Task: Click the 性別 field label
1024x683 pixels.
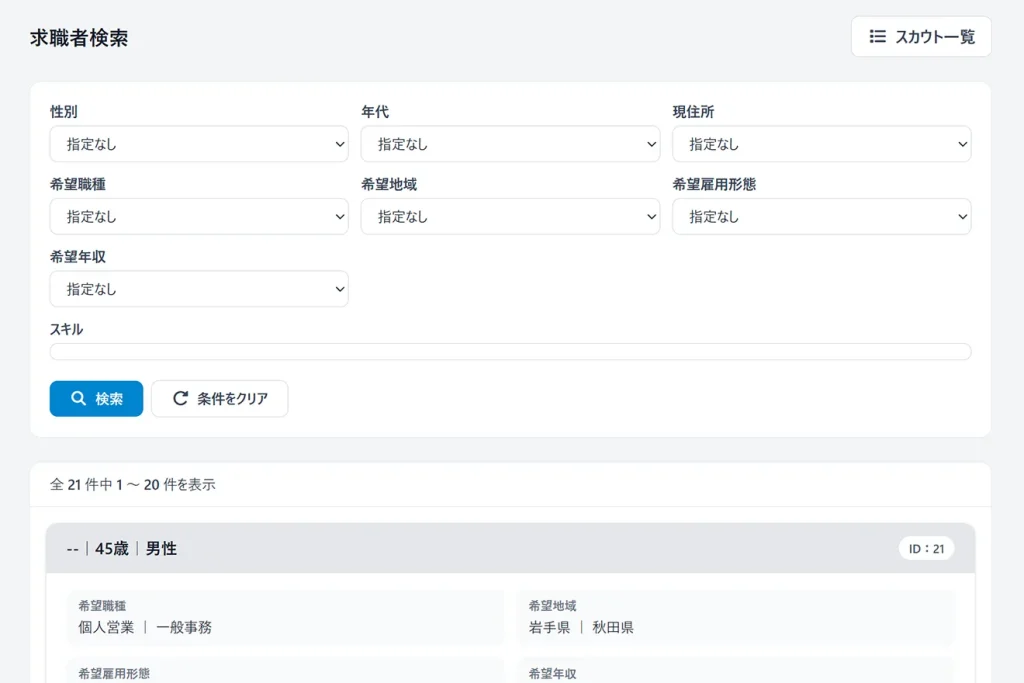Action: click(x=64, y=112)
